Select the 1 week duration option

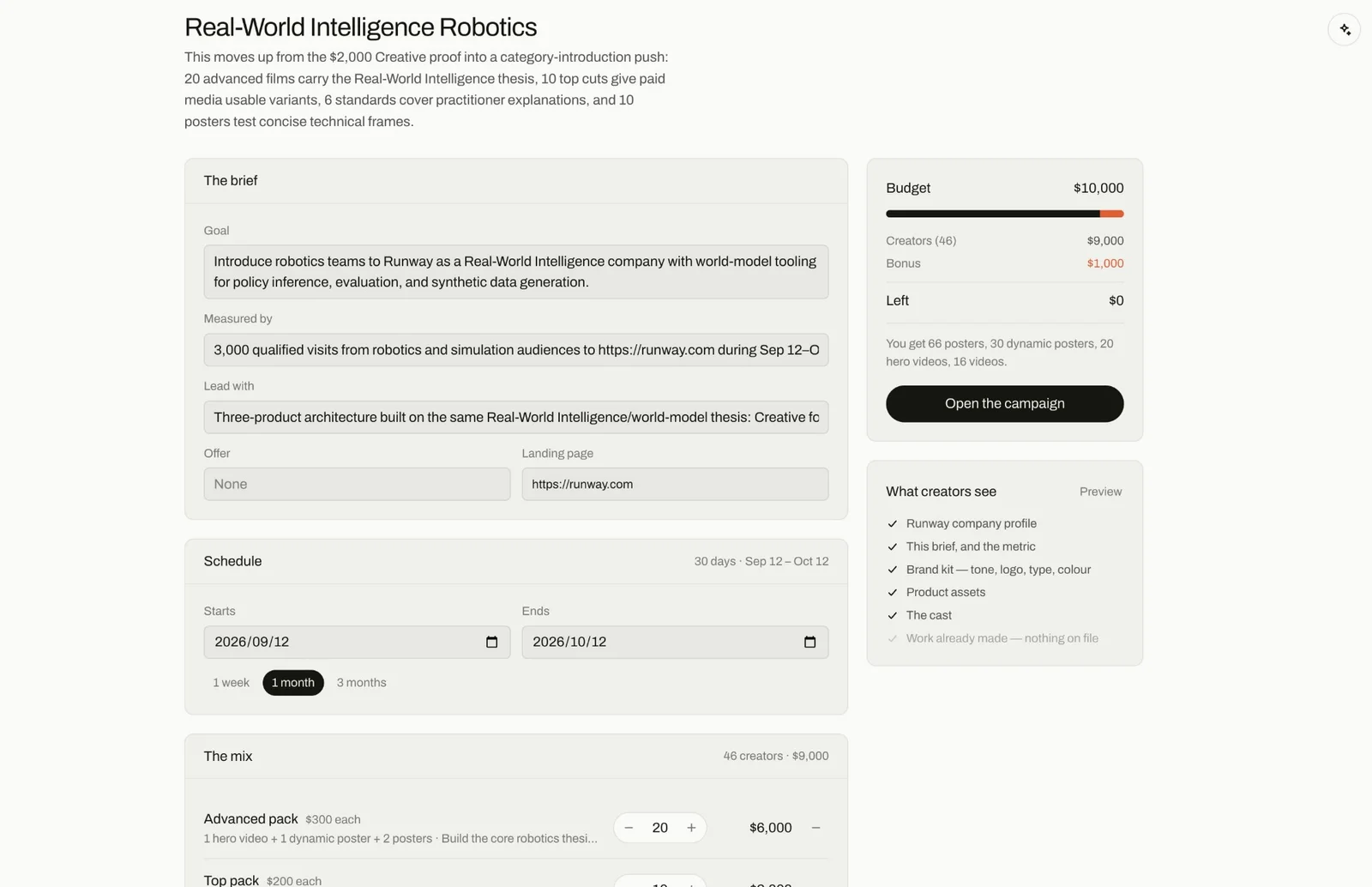click(x=231, y=683)
